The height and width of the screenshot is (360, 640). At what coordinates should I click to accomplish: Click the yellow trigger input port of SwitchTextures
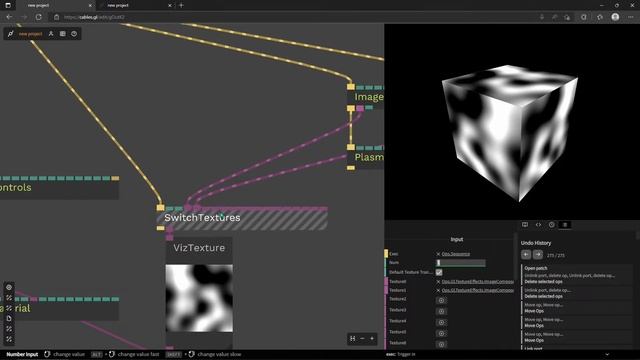160,208
